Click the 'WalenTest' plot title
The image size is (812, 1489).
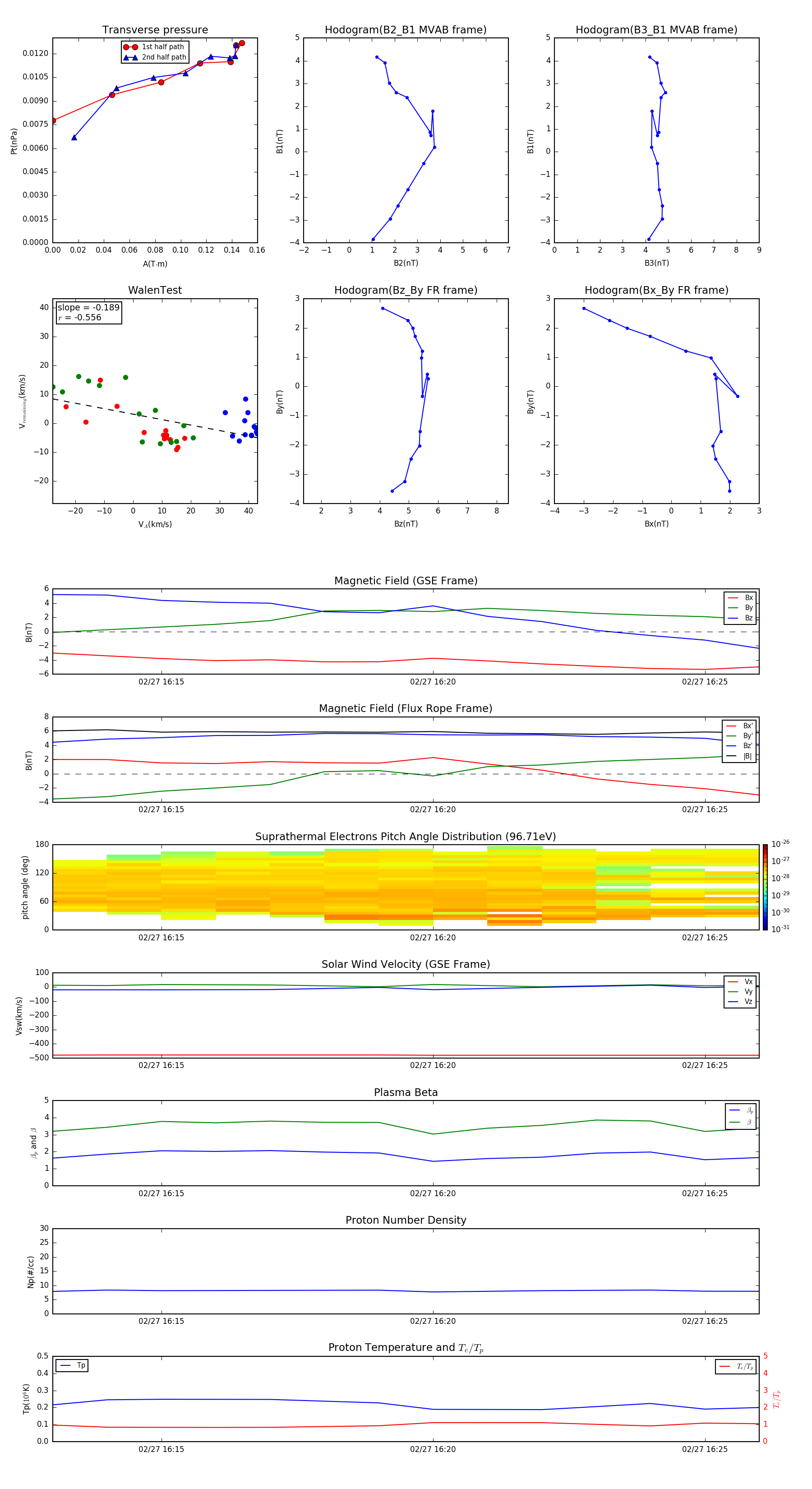click(155, 290)
